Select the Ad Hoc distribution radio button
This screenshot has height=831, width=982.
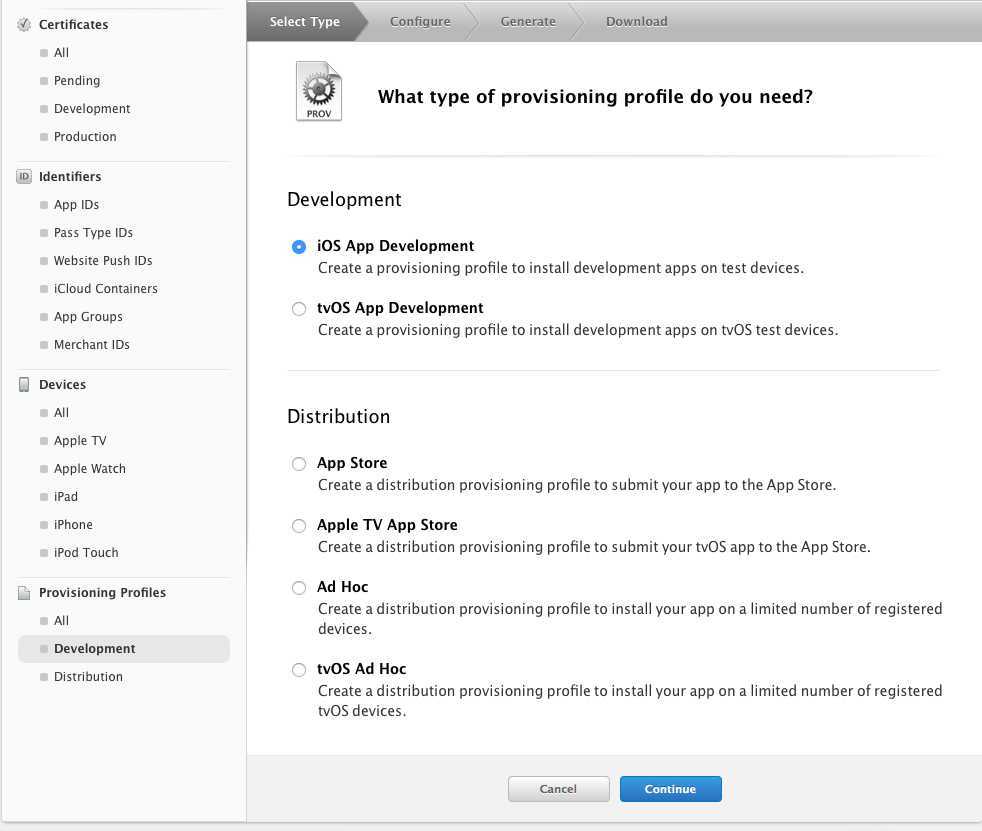coord(299,588)
